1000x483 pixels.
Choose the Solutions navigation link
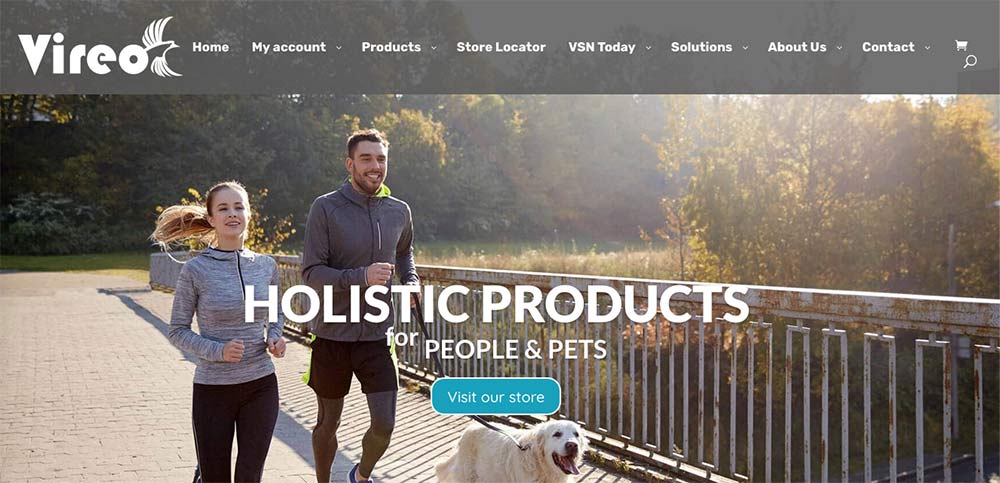pyautogui.click(x=702, y=47)
